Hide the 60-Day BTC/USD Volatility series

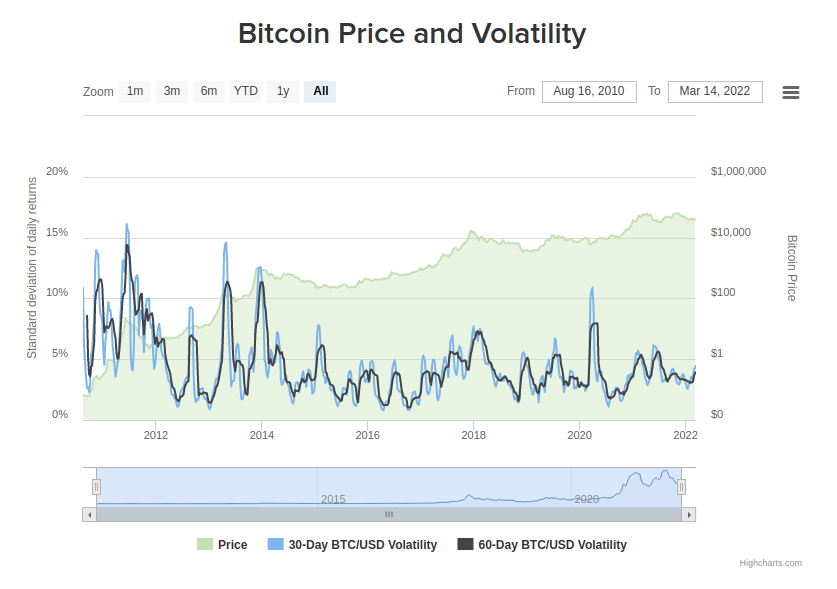pyautogui.click(x=552, y=545)
